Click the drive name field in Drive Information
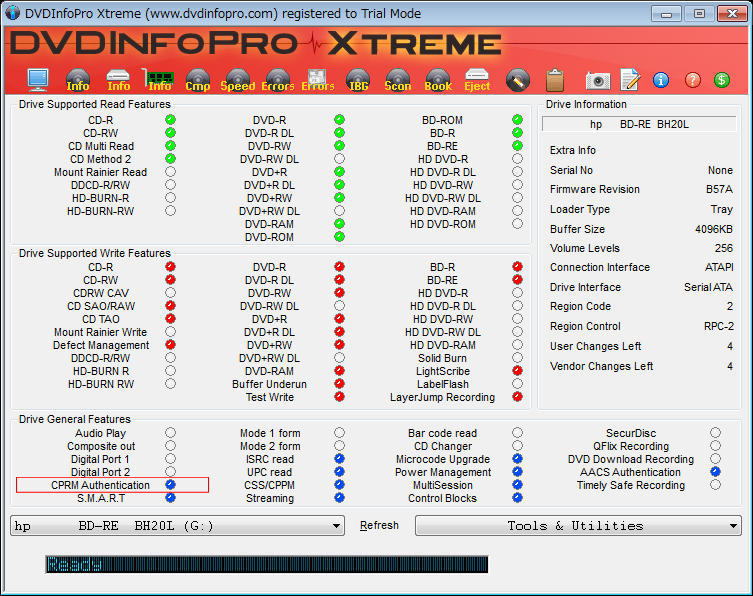753x596 pixels. (639, 124)
